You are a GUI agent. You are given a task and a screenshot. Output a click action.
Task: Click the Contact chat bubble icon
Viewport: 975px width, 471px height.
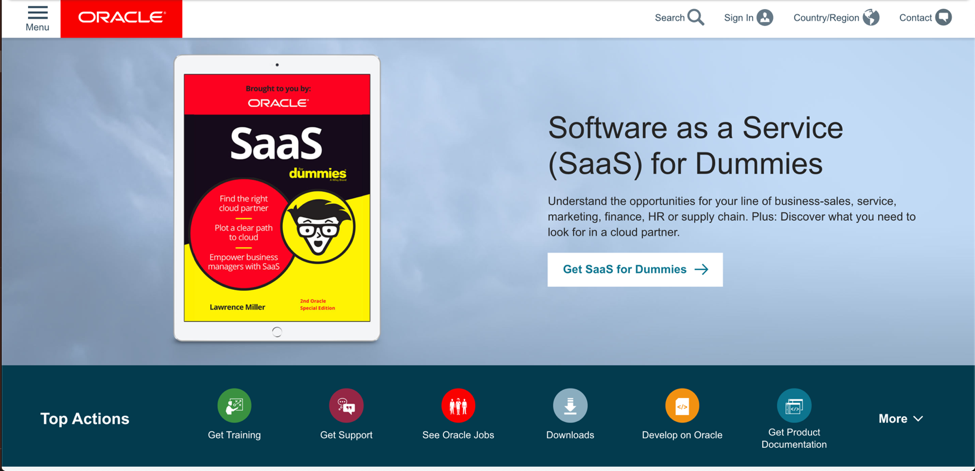coord(944,17)
